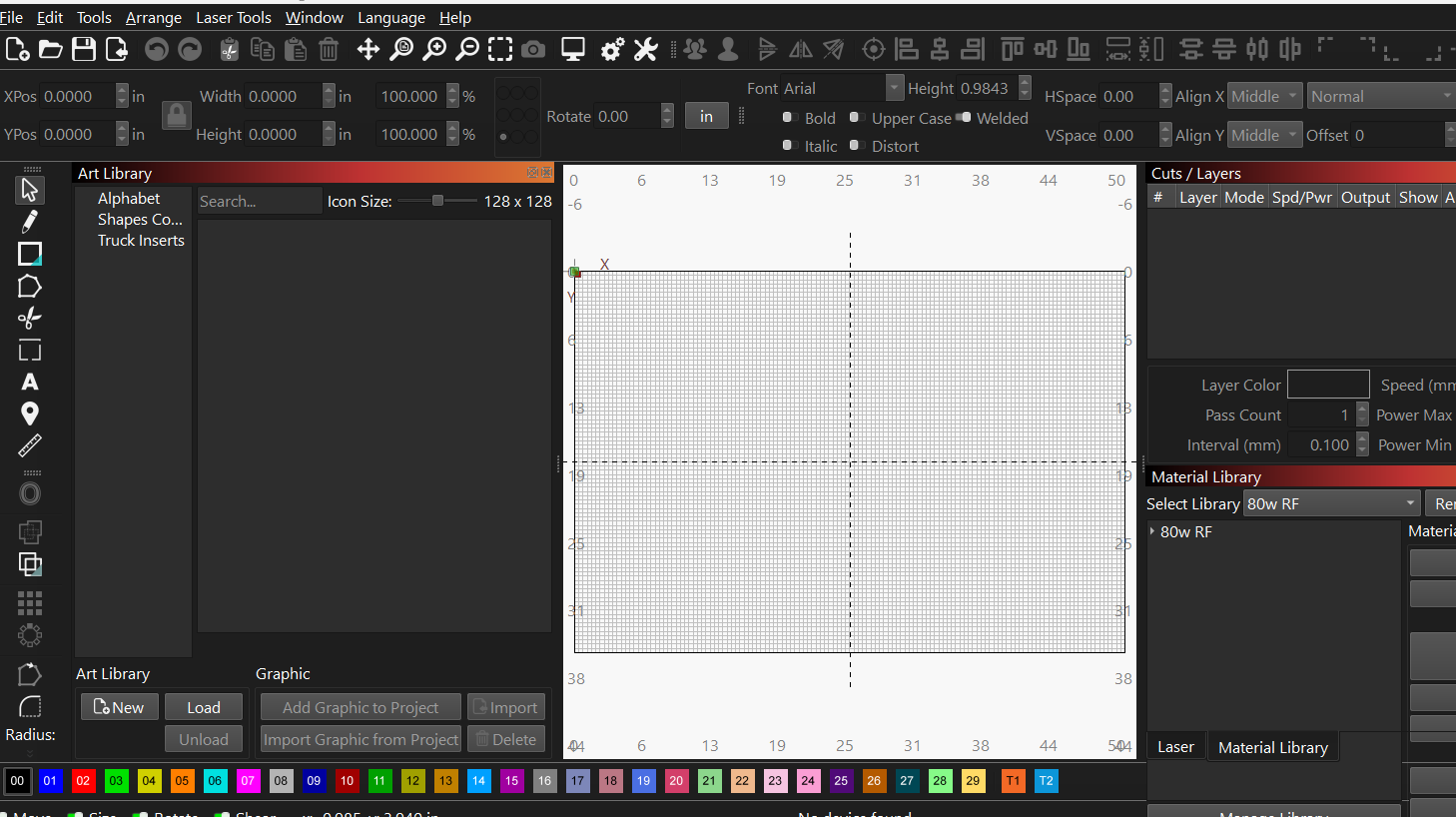Enable the Welded text switch
This screenshot has width=1456, height=817.
[964, 118]
